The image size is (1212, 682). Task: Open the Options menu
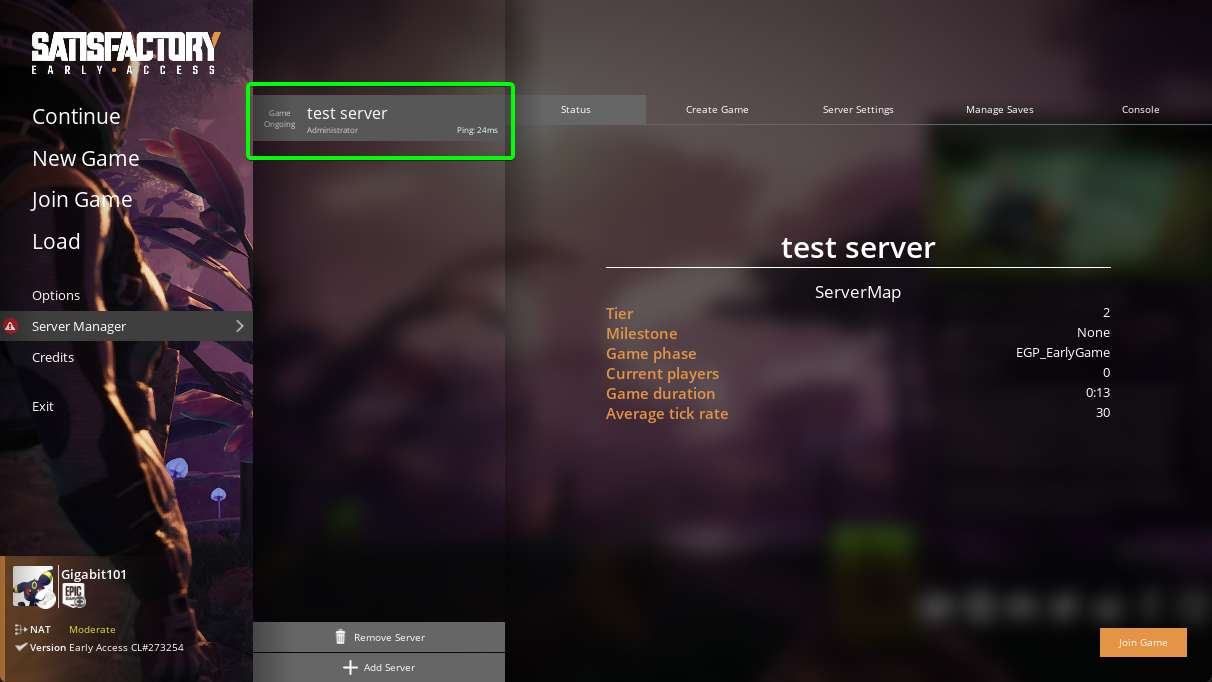pyautogui.click(x=56, y=296)
